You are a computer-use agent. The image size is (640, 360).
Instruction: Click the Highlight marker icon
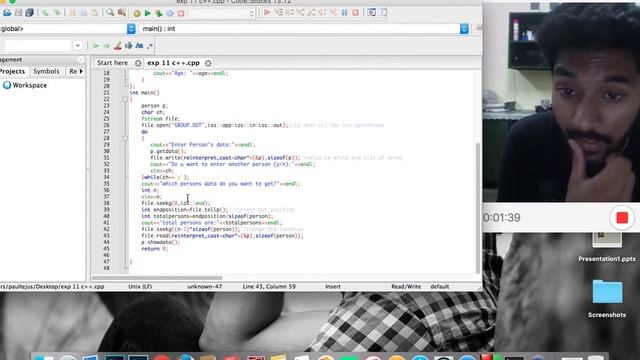pos(118,46)
